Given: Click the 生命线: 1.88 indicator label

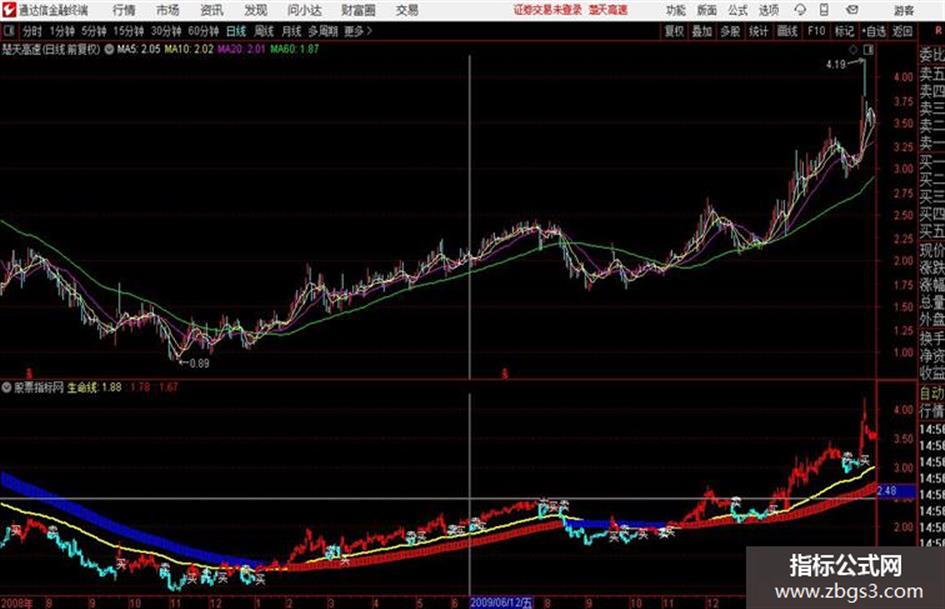Looking at the screenshot, I should coord(95,387).
